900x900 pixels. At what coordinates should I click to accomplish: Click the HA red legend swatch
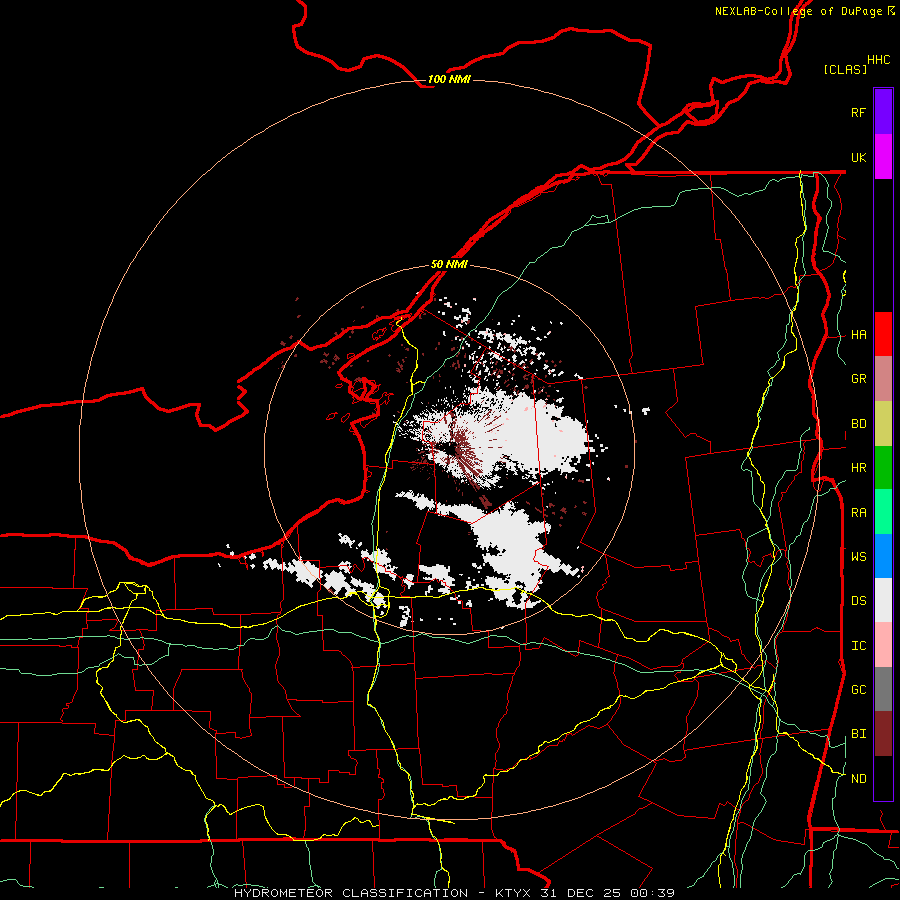click(883, 334)
